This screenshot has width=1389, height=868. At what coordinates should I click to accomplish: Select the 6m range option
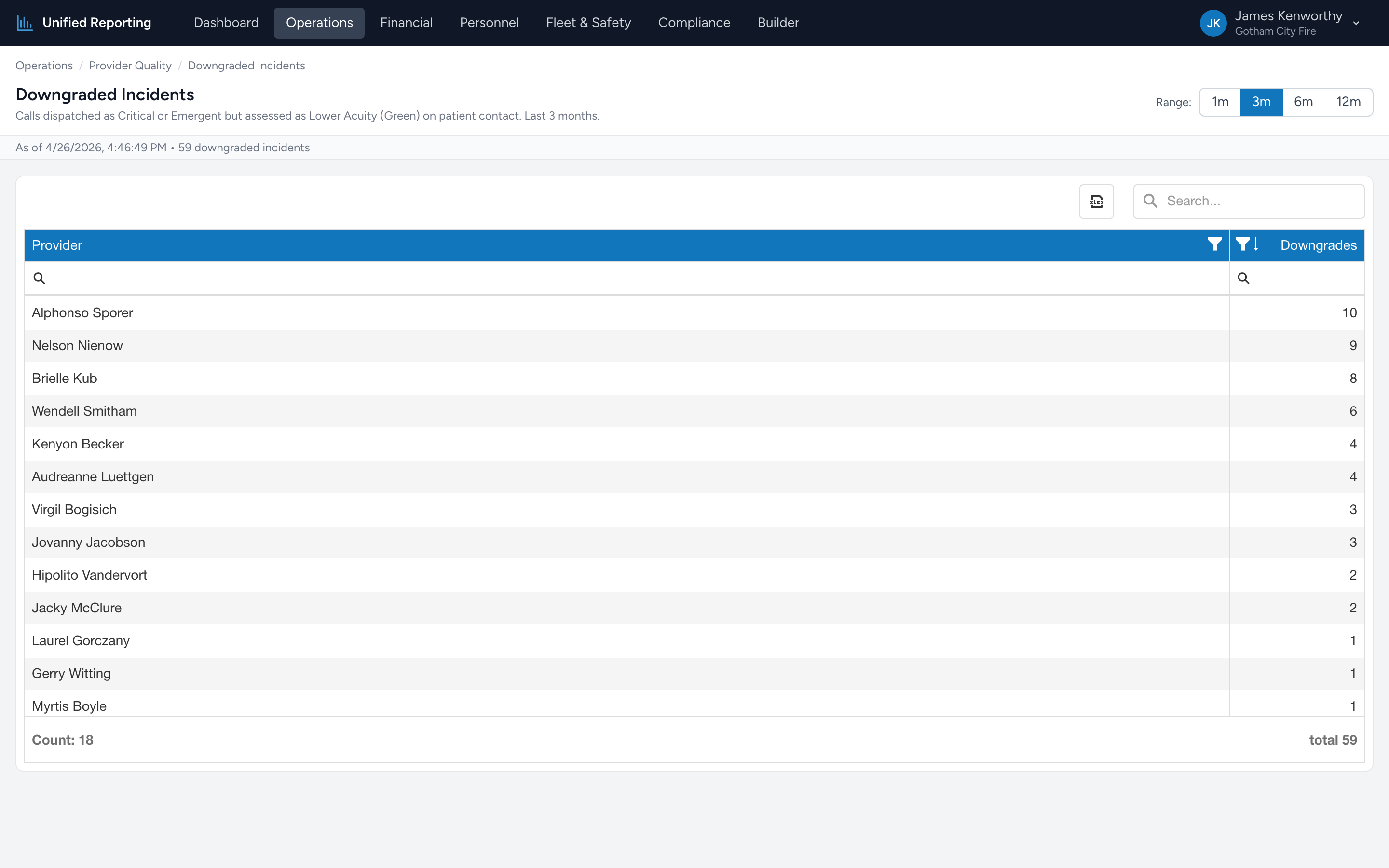coord(1303,102)
